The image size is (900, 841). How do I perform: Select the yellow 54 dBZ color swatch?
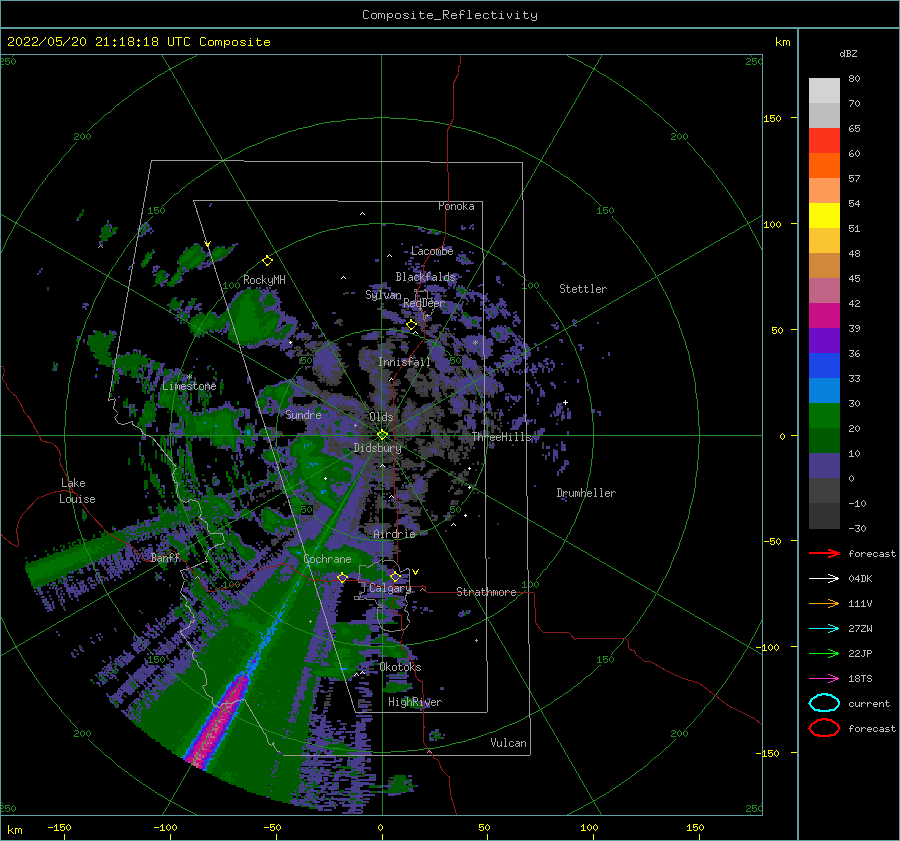click(824, 215)
